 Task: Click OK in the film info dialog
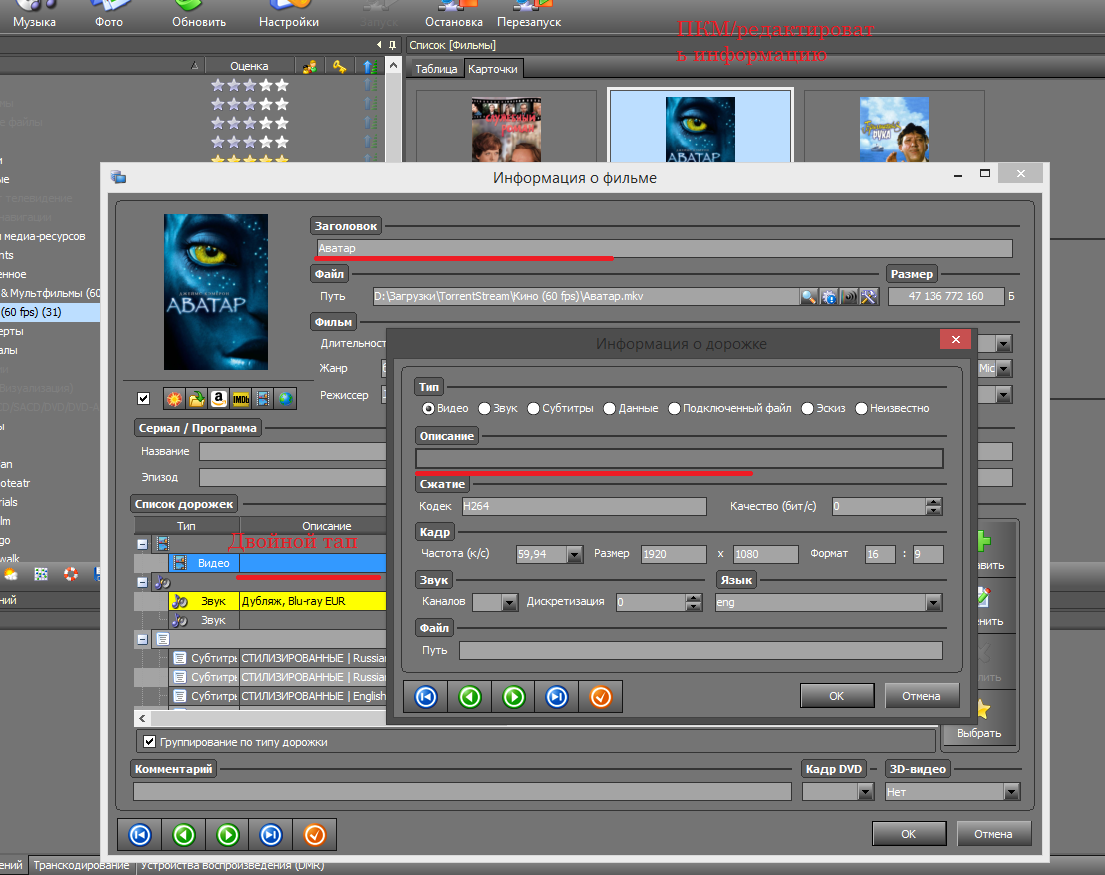(908, 834)
